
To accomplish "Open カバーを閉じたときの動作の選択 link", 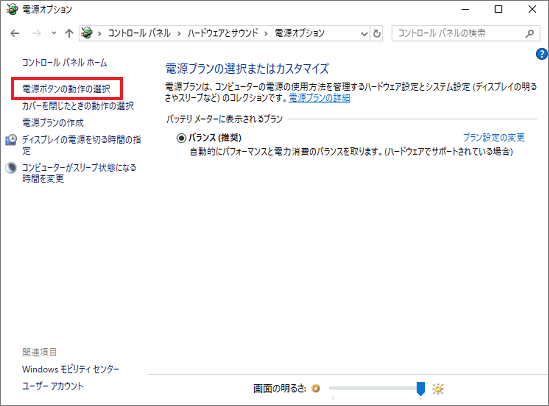I will [x=78, y=106].
